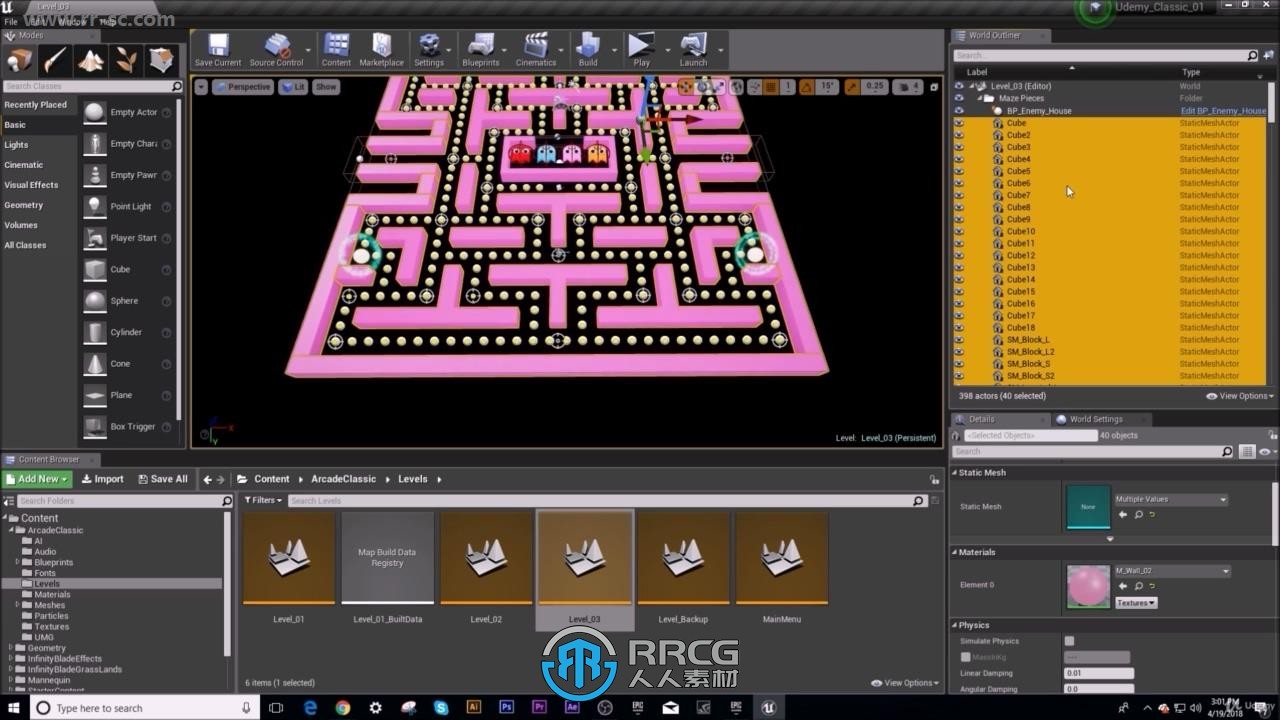Image resolution: width=1280 pixels, height=720 pixels.
Task: Select the Place mode icon
Action: point(20,61)
